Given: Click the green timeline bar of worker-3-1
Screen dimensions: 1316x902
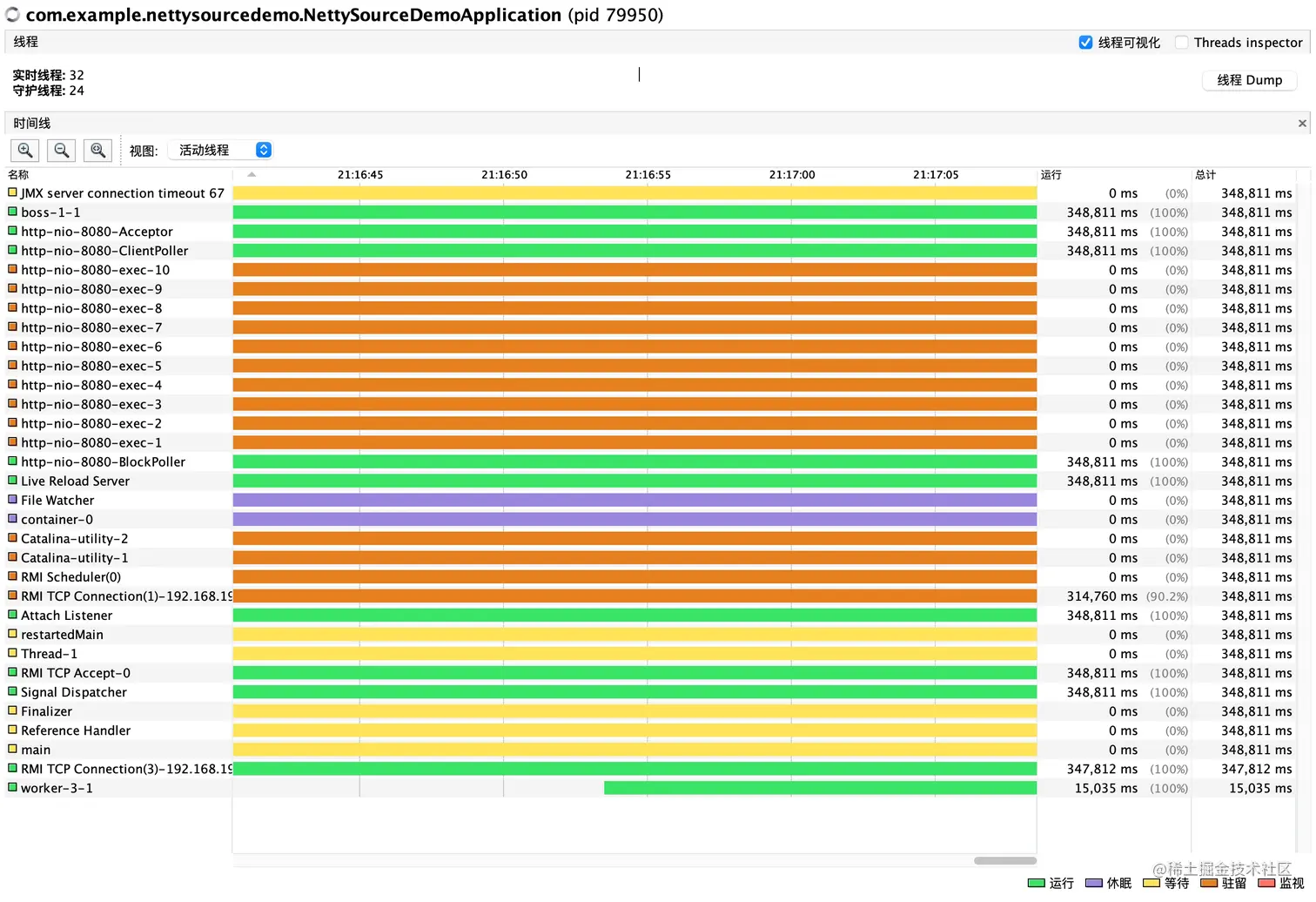Looking at the screenshot, I should [x=820, y=788].
